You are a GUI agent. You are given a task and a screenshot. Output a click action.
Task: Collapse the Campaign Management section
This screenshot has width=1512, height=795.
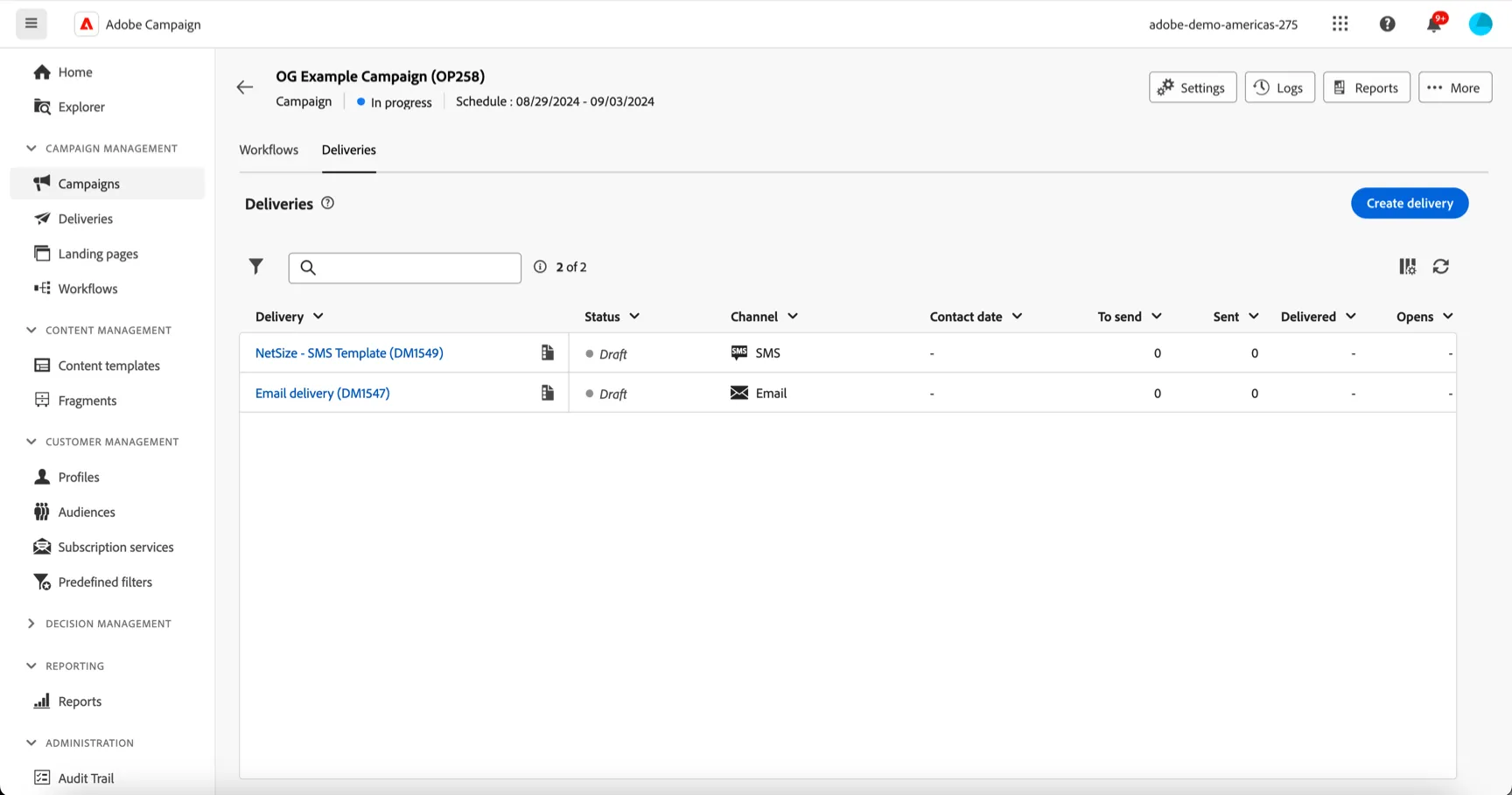pyautogui.click(x=31, y=149)
